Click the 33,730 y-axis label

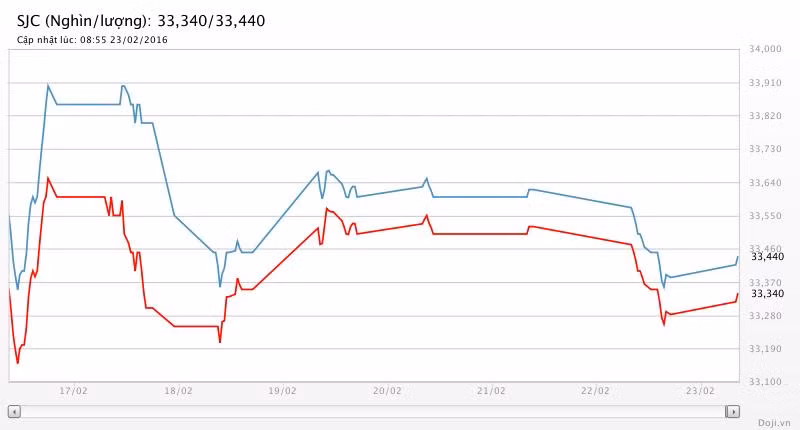766,149
